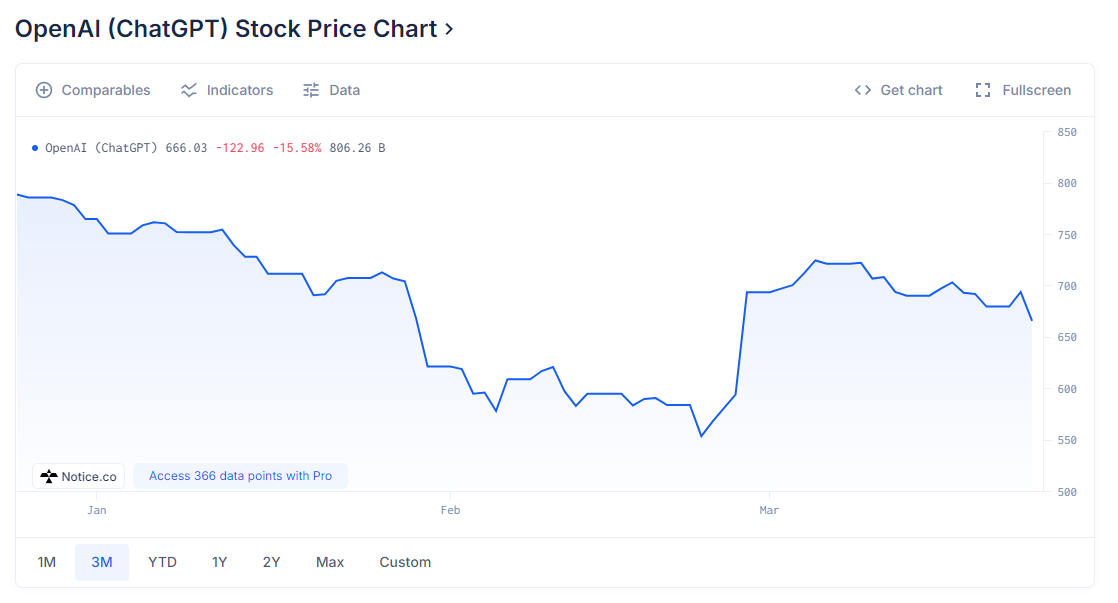Click the Data sliders icon
This screenshot has height=603, width=1118.
pyautogui.click(x=311, y=91)
